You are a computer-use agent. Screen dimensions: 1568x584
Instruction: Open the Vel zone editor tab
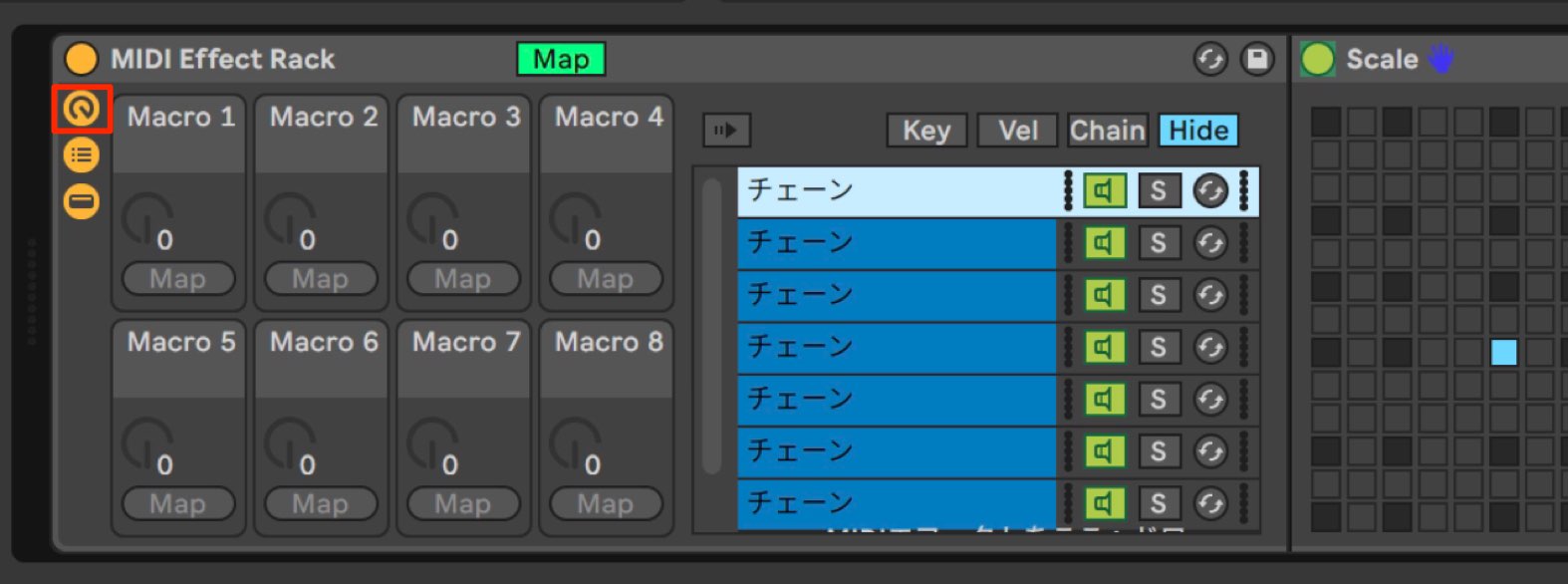point(1018,131)
